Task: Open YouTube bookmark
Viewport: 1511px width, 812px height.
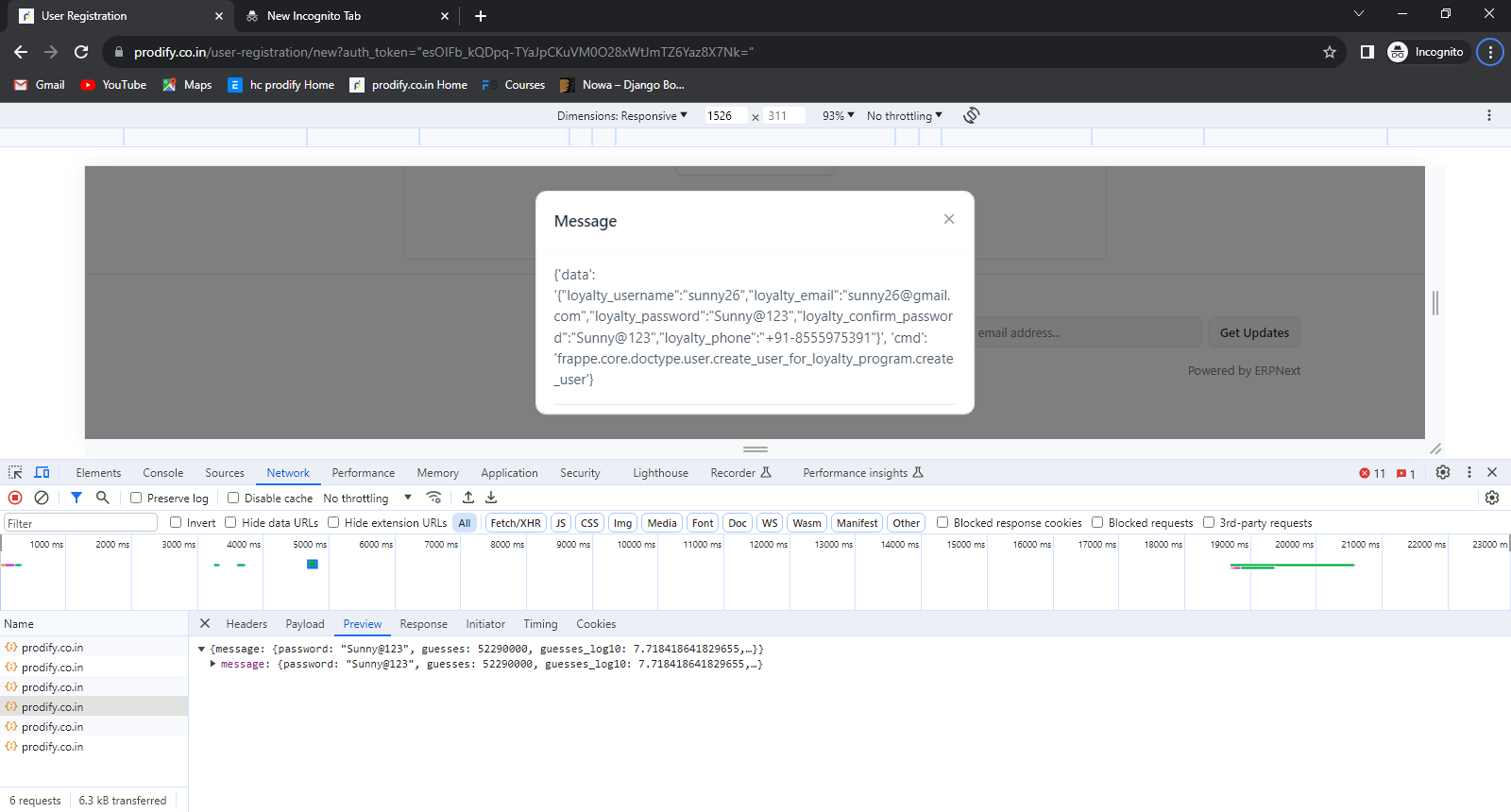Action: click(x=113, y=85)
